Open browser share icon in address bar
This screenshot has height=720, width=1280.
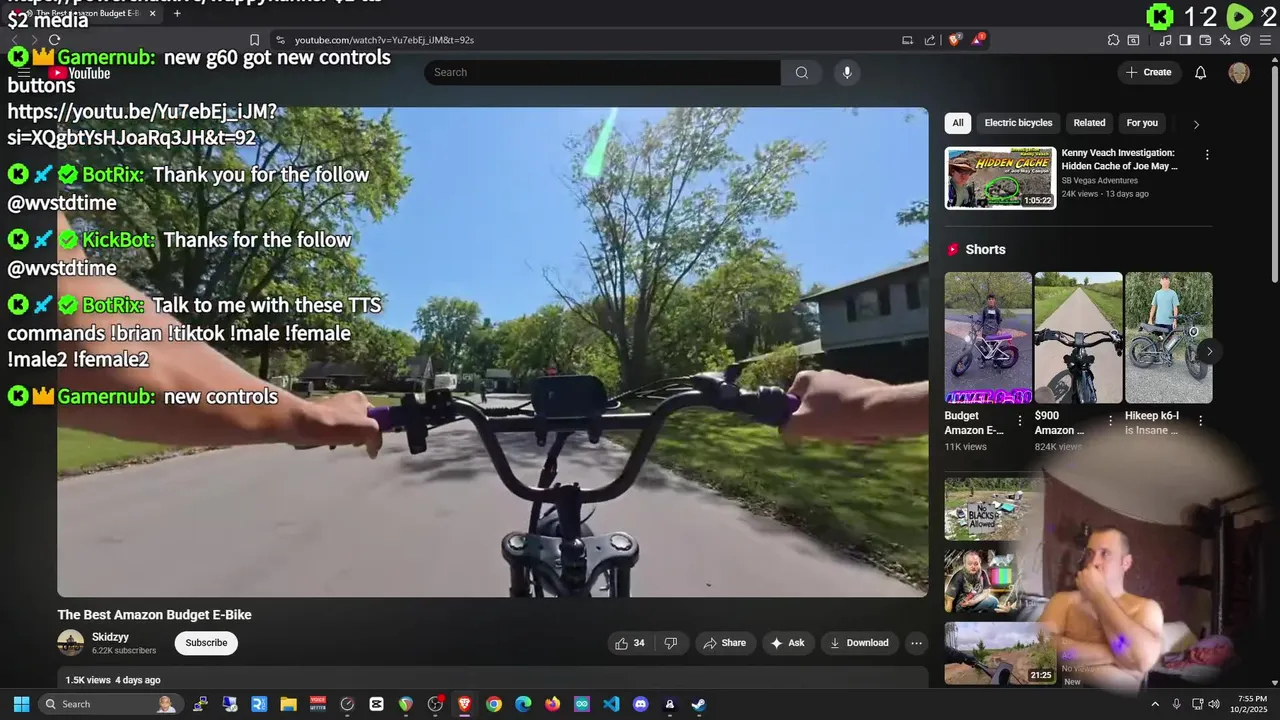click(930, 40)
